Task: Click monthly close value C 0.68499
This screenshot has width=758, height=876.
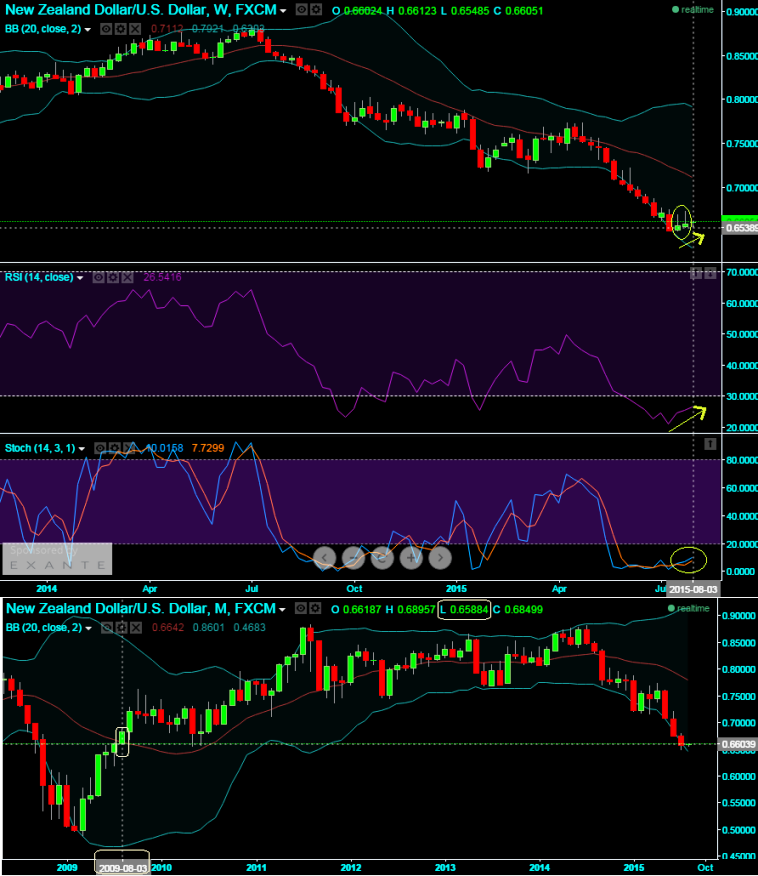Action: click(x=518, y=609)
